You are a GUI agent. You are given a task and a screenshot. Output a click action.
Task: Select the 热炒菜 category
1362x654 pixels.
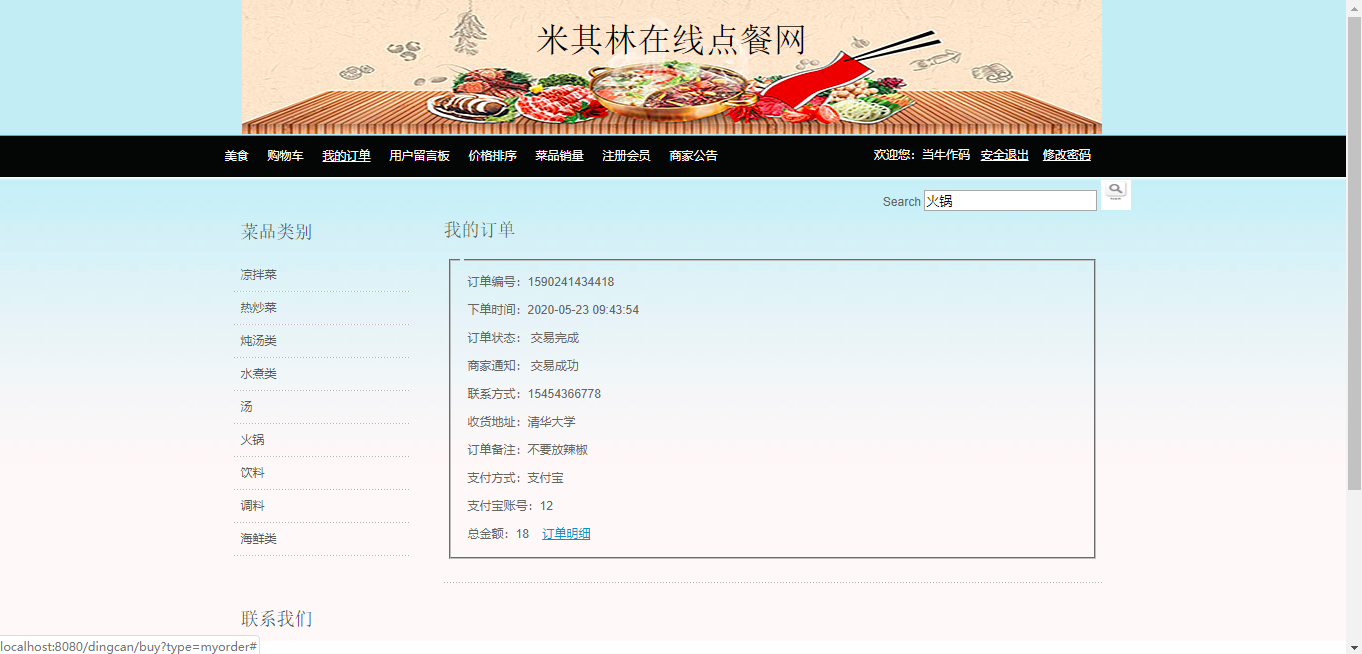(x=258, y=308)
